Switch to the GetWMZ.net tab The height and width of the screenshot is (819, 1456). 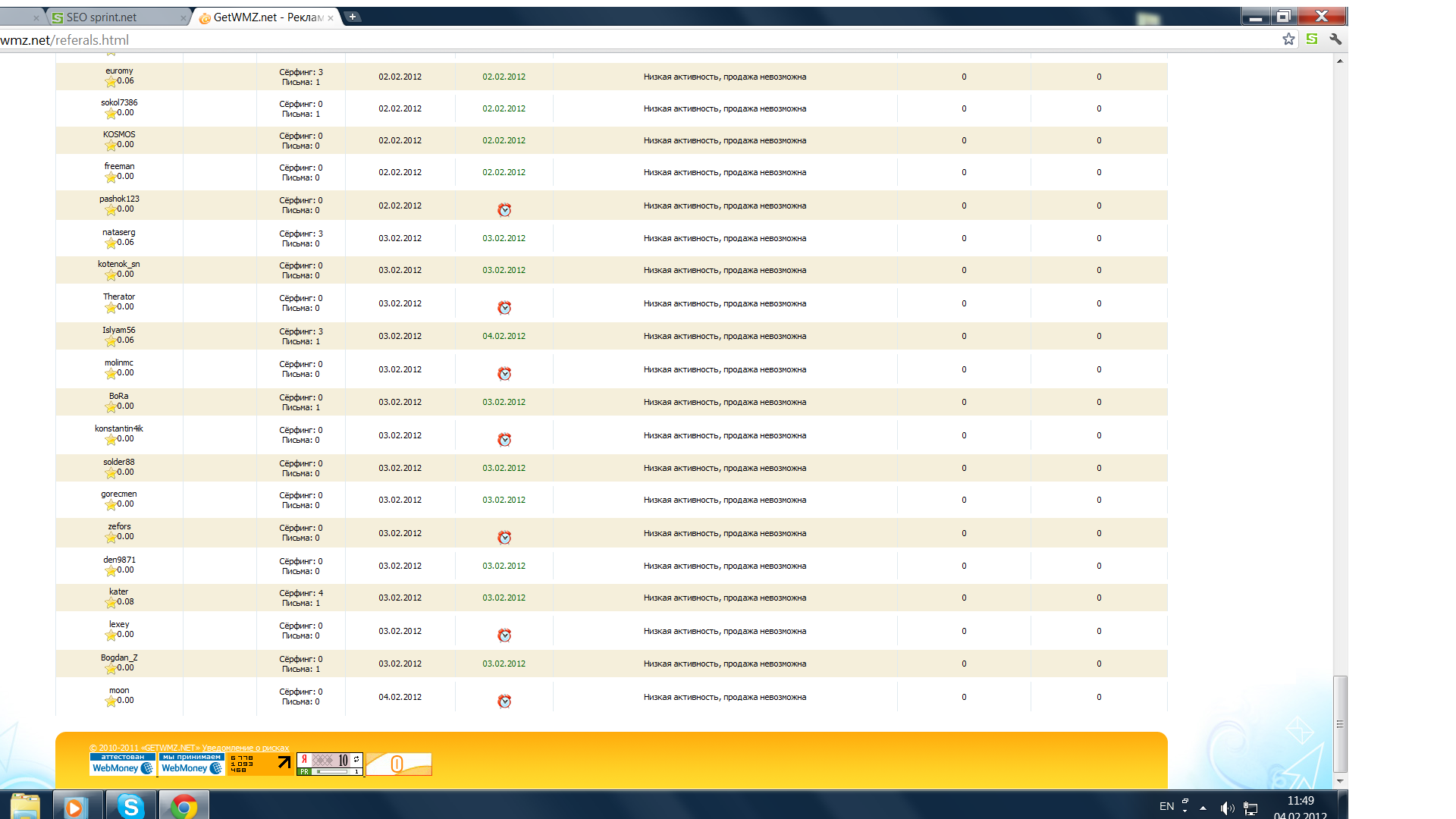265,17
